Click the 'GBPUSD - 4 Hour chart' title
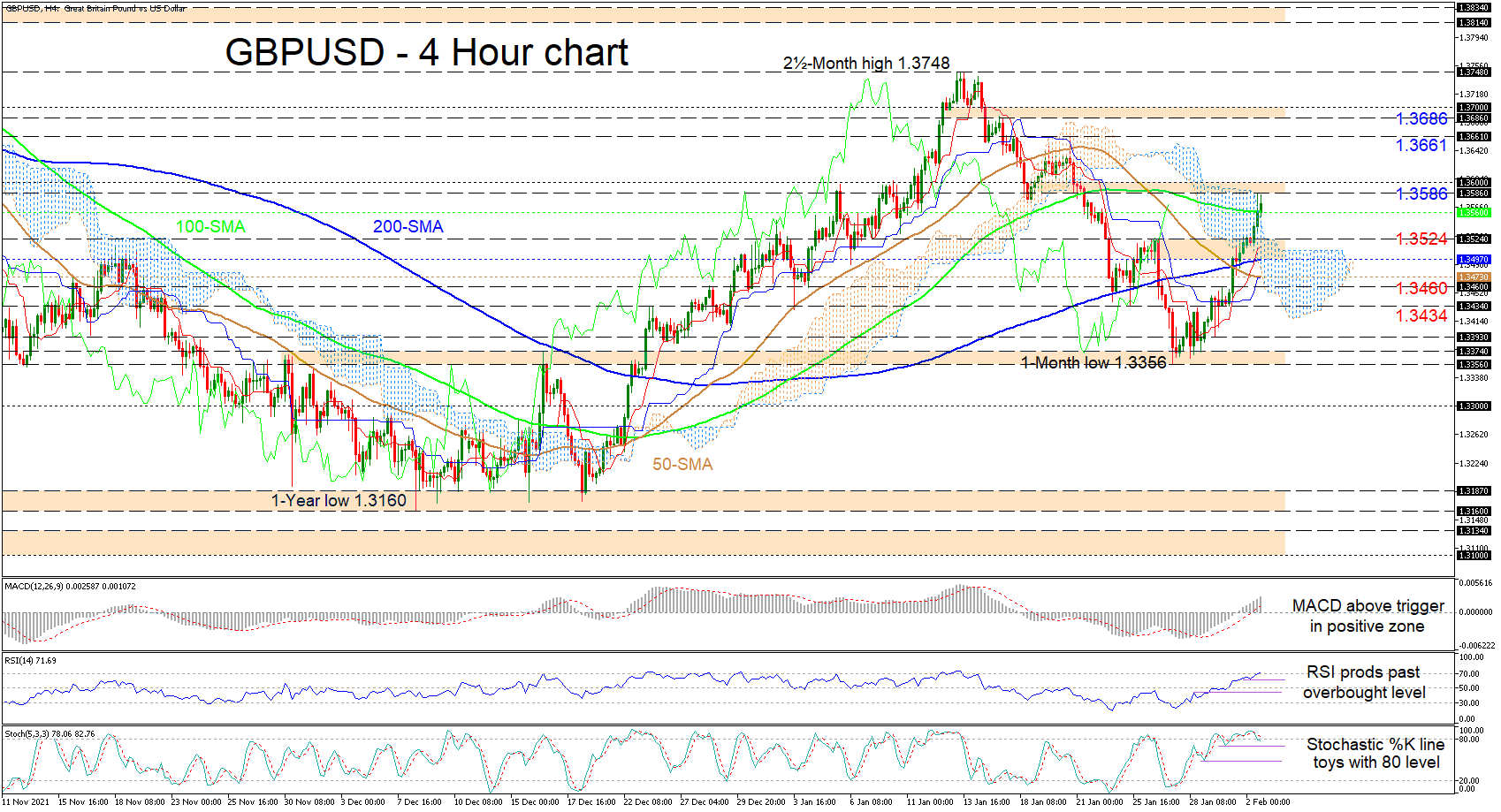Image resolution: width=1501 pixels, height=812 pixels. click(426, 53)
